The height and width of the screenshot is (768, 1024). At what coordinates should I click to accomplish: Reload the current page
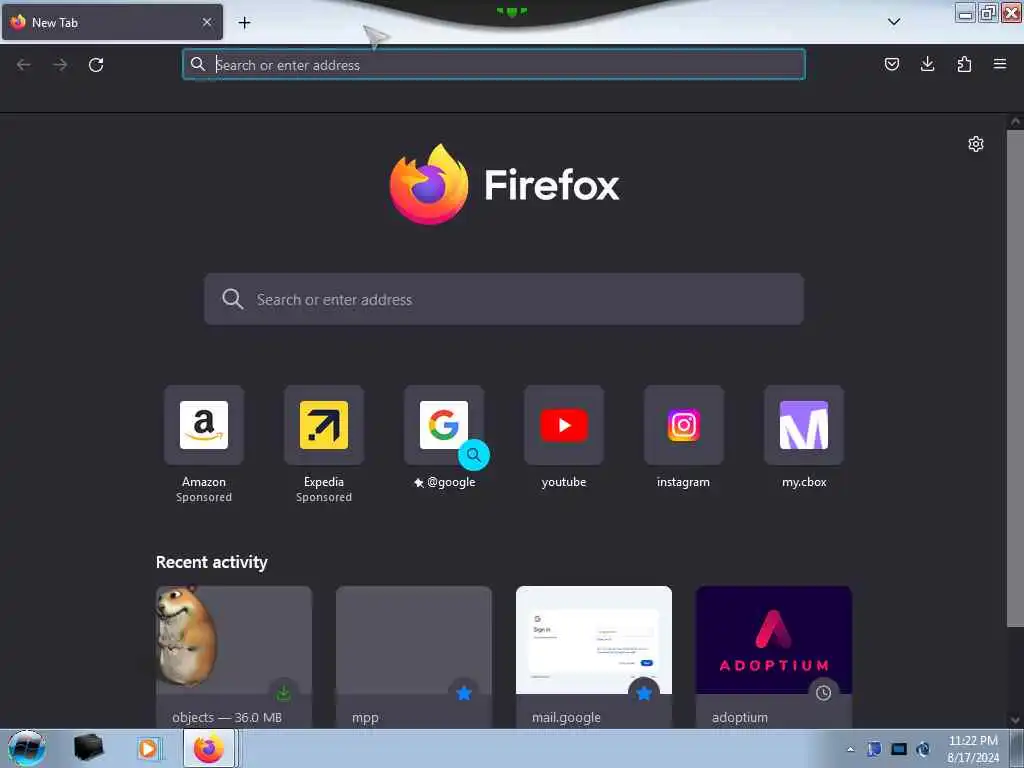[x=96, y=65]
